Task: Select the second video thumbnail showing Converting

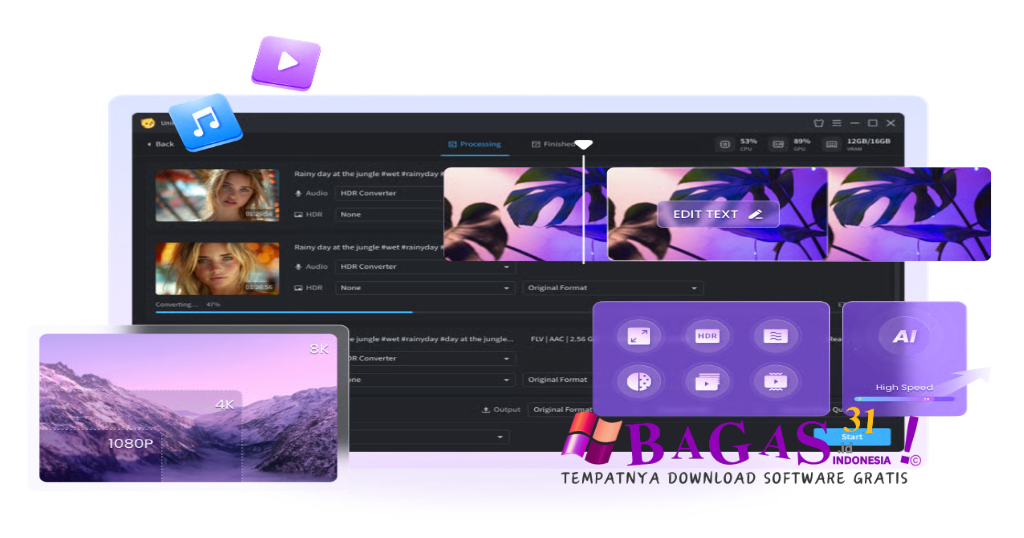Action: coord(217,268)
